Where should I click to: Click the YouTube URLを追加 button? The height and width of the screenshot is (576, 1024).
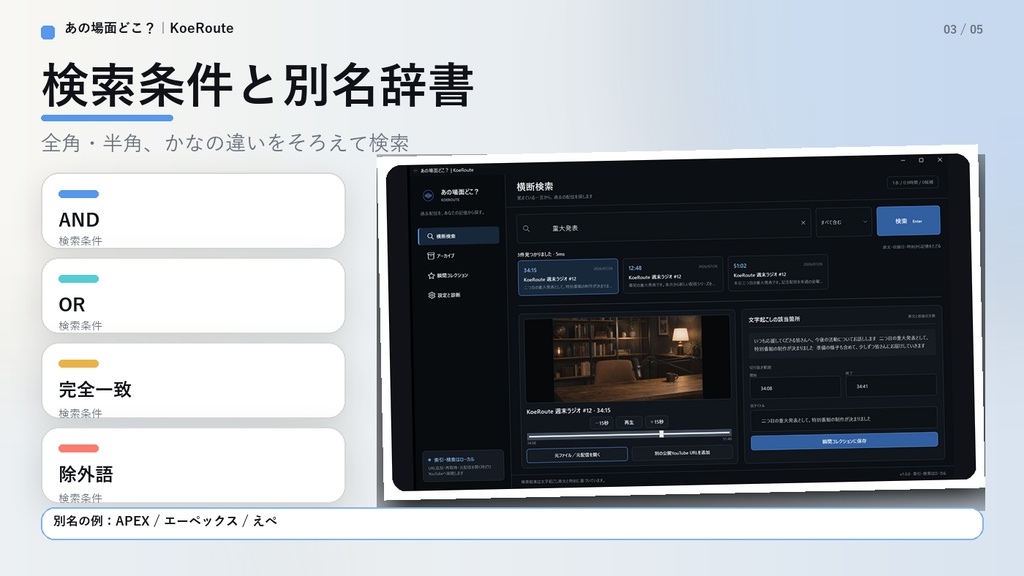click(x=682, y=453)
